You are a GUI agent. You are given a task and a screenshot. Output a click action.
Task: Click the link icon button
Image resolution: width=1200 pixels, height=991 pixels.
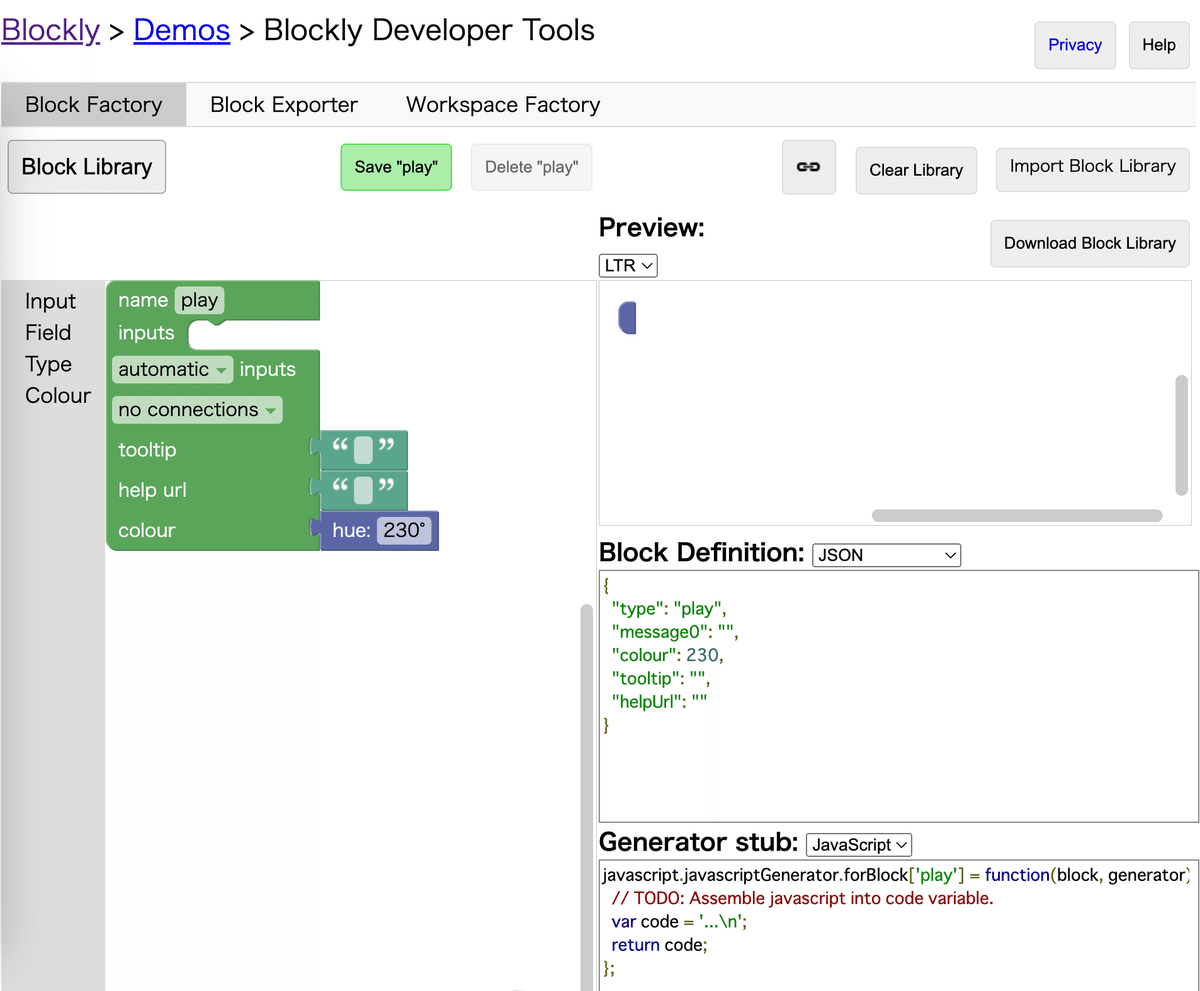point(808,168)
